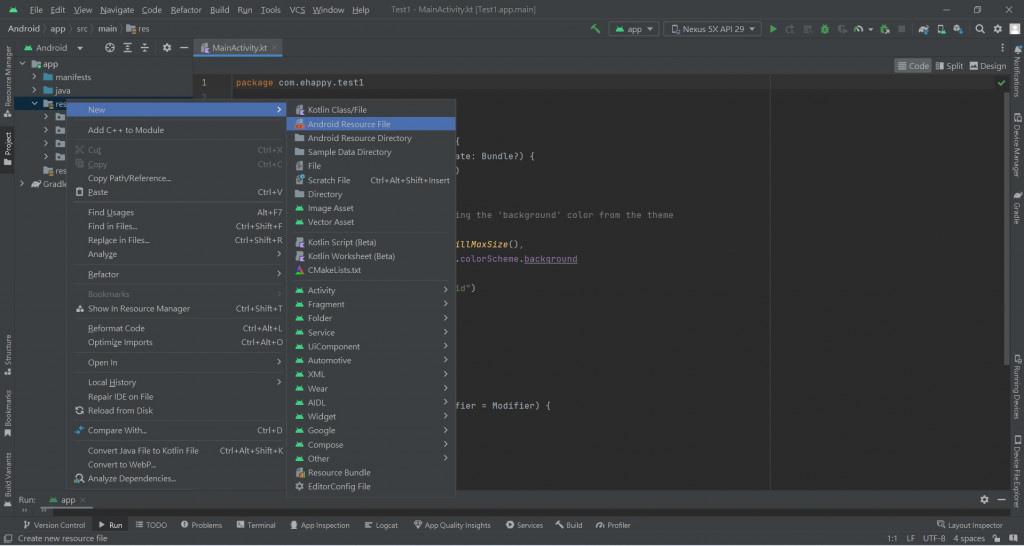Screen dimensions: 1024x546
Task: Hide the Project panel with minus icon
Action: point(184,48)
